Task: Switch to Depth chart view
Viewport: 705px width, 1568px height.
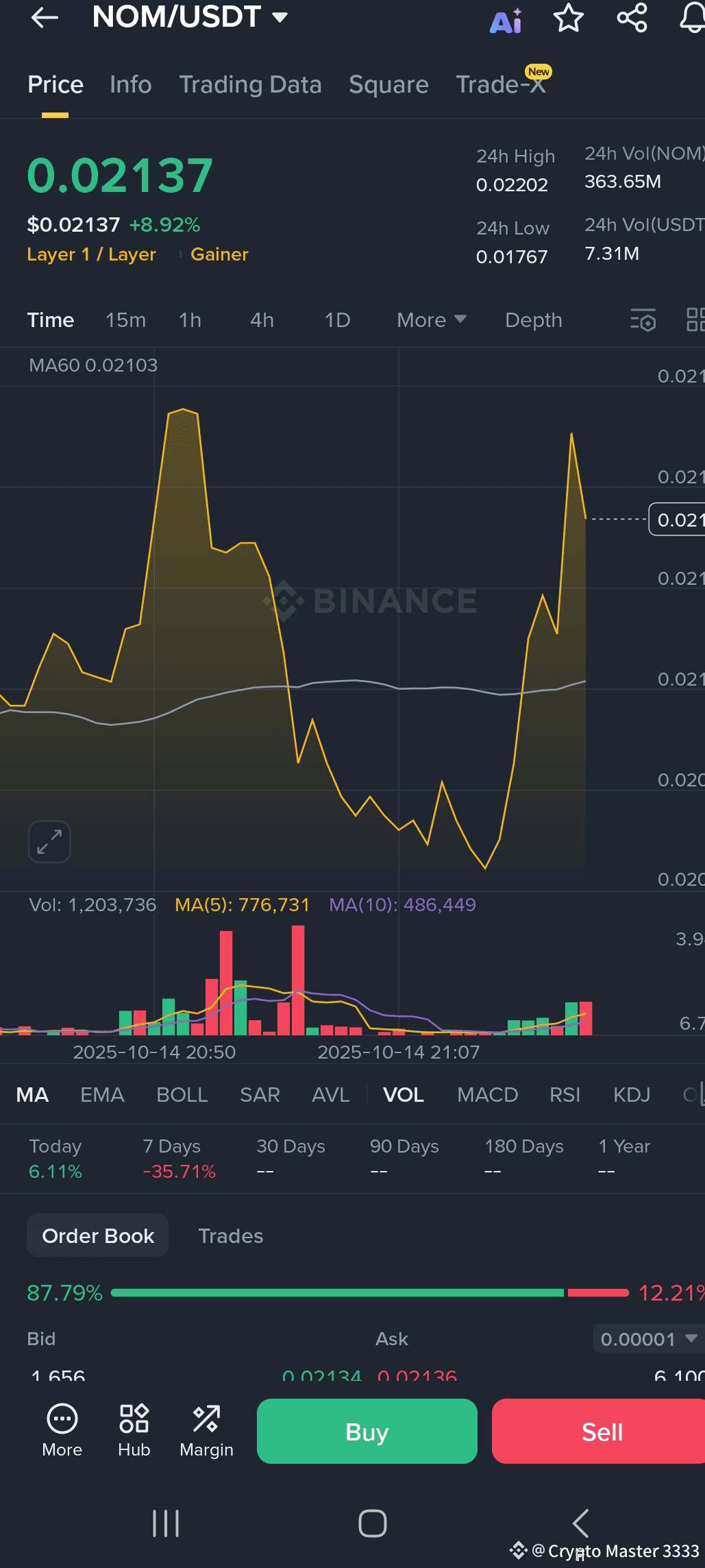Action: click(x=534, y=319)
